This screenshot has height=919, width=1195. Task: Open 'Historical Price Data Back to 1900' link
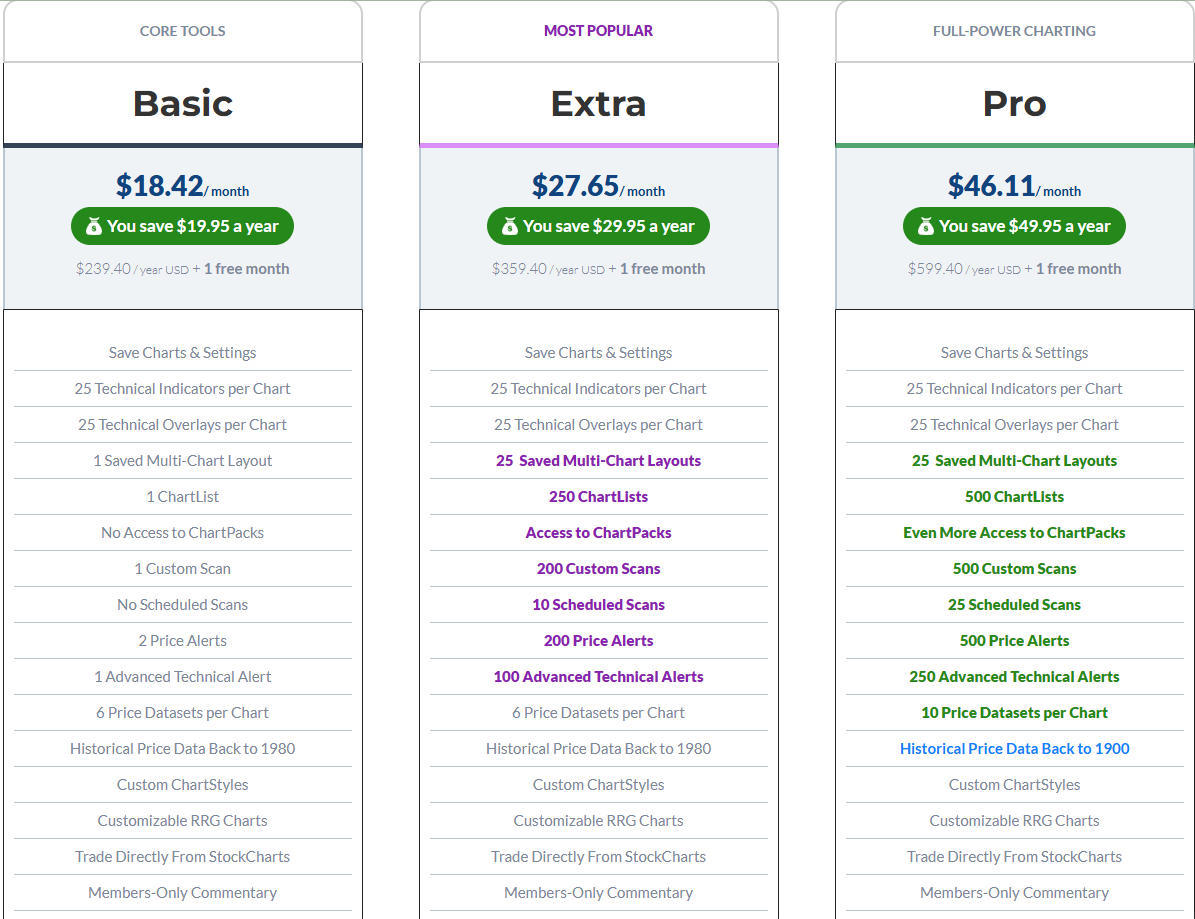click(1014, 748)
